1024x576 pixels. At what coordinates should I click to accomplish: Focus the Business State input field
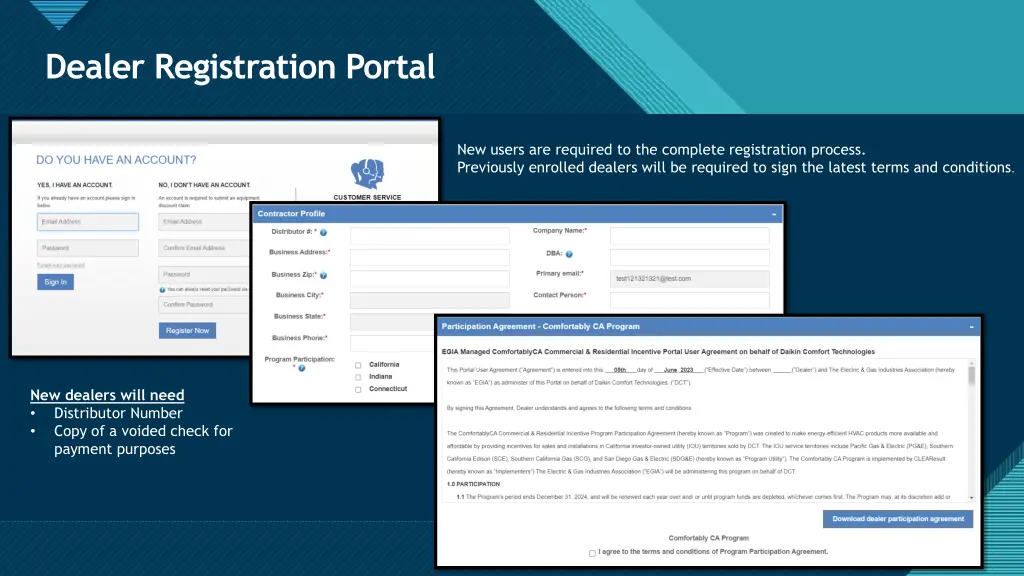pyautogui.click(x=392, y=322)
